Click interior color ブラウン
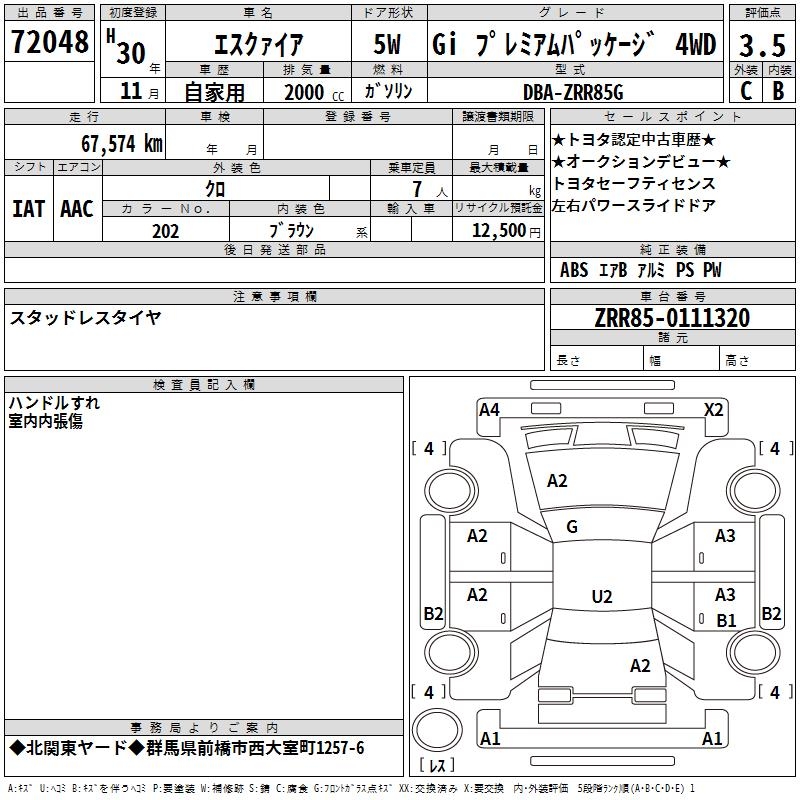Image resolution: width=800 pixels, height=800 pixels. (x=291, y=231)
